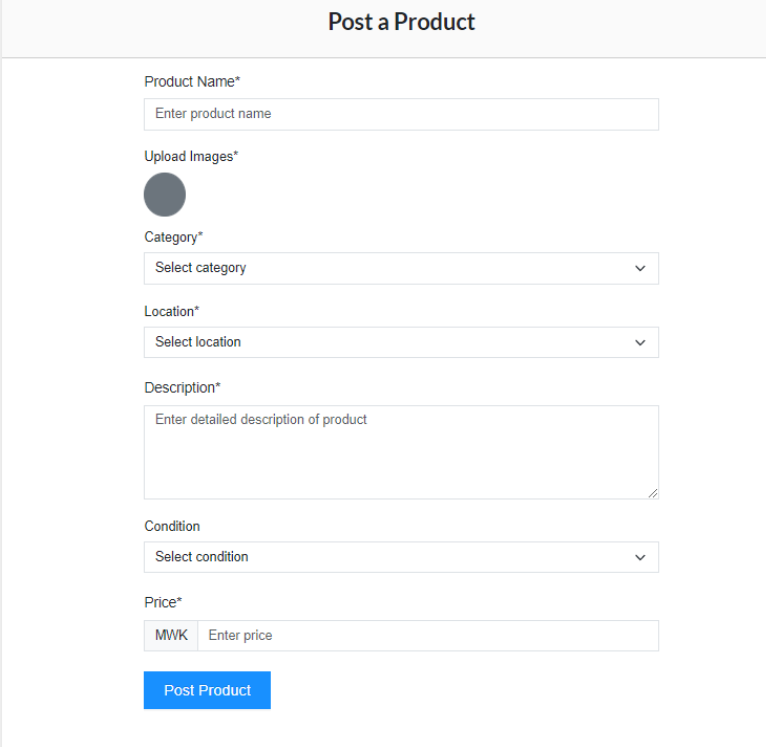Click the Upload Images* label
The width and height of the screenshot is (766, 747).
(191, 156)
